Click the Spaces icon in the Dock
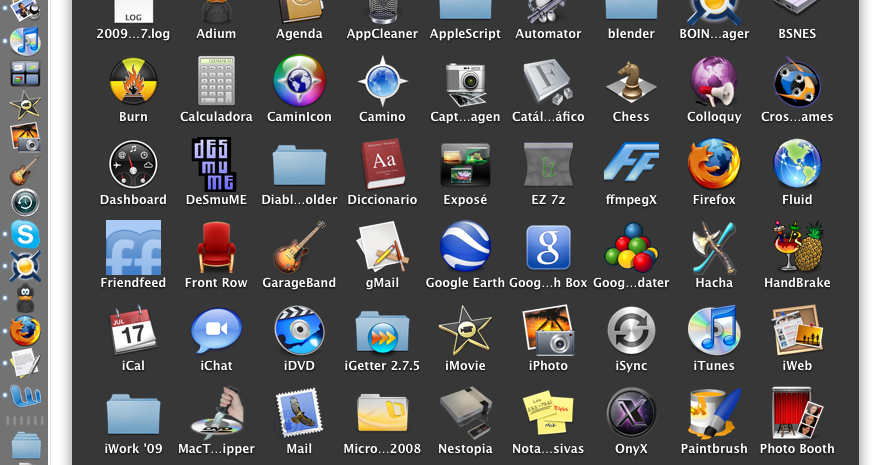Image resolution: width=885 pixels, height=465 pixels. pyautogui.click(x=25, y=74)
